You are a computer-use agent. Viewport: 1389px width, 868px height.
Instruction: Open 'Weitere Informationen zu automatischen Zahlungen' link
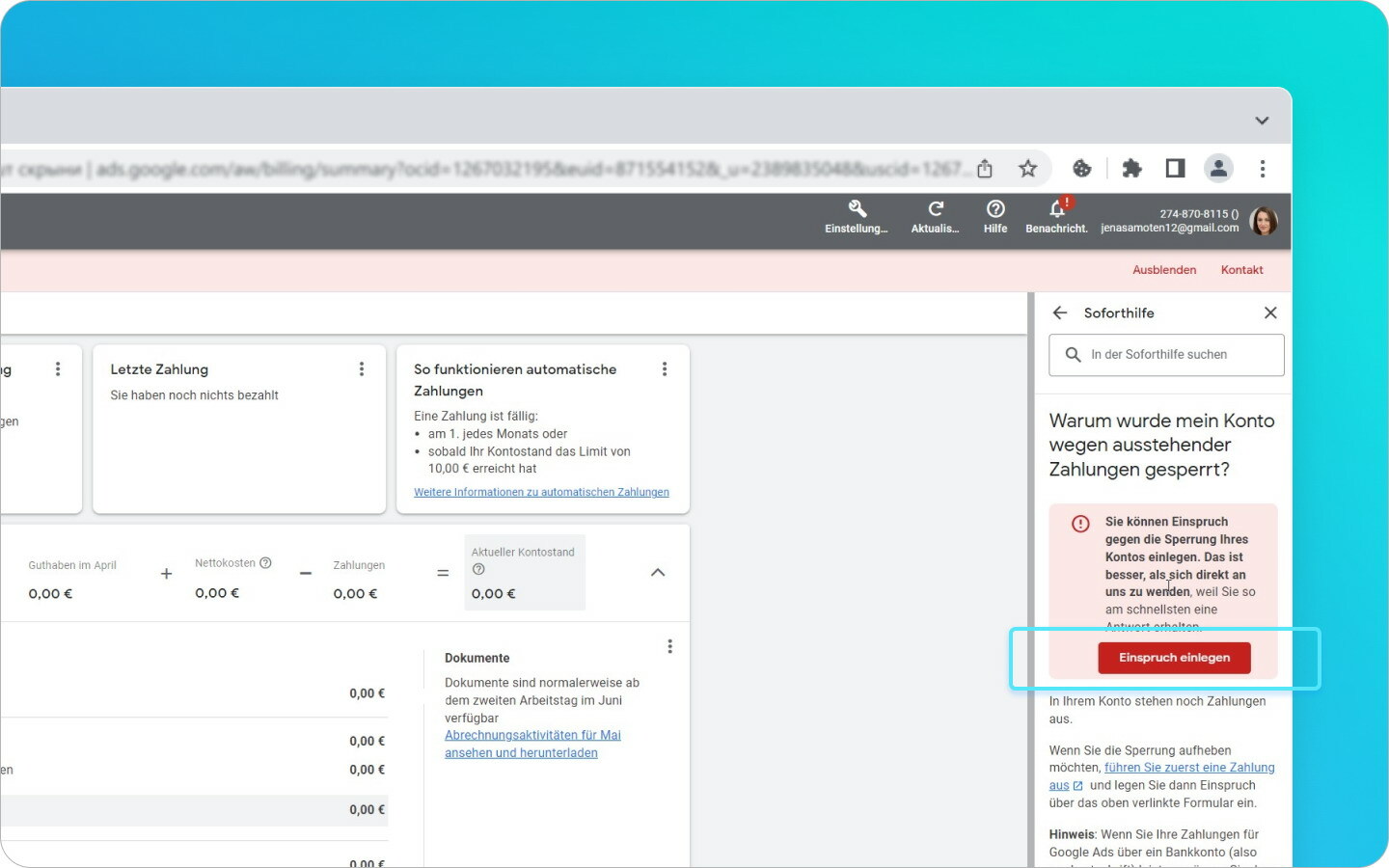pos(541,492)
